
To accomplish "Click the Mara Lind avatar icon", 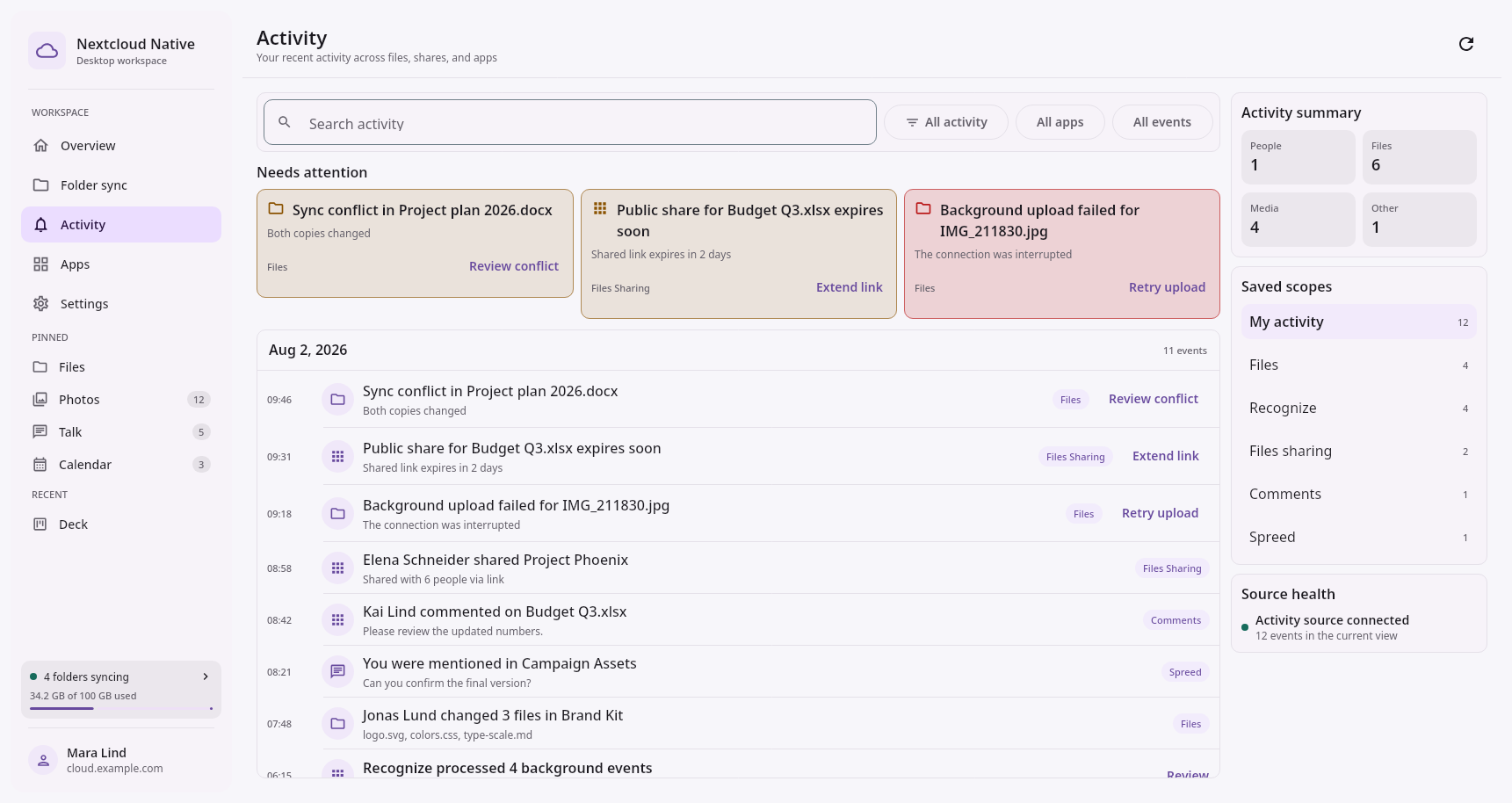I will 43,760.
